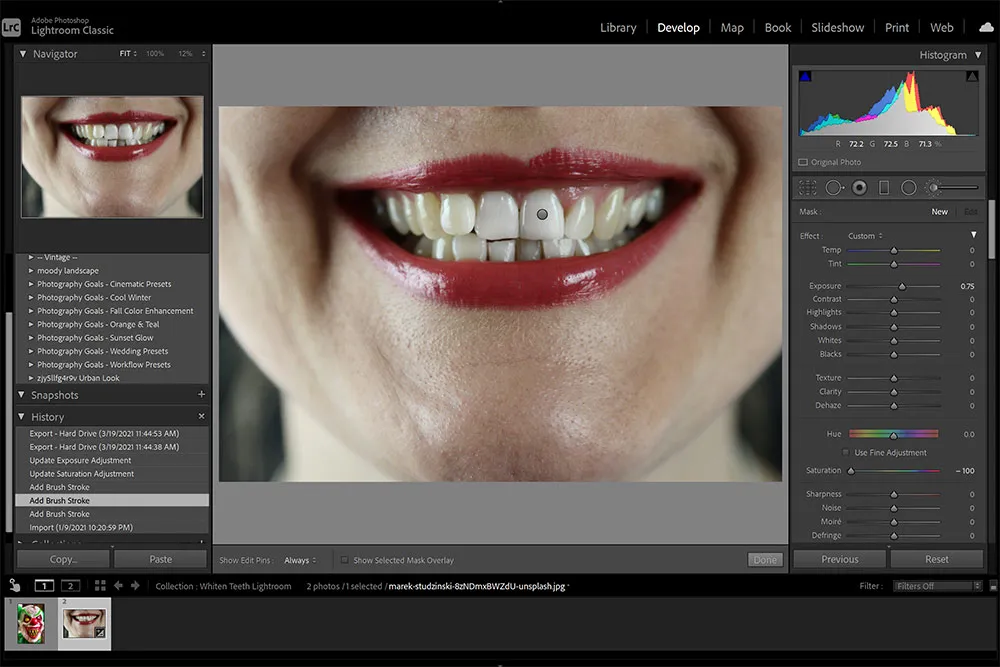Screen dimensions: 1000x667
Task: Click the Reset button
Action: (936, 559)
